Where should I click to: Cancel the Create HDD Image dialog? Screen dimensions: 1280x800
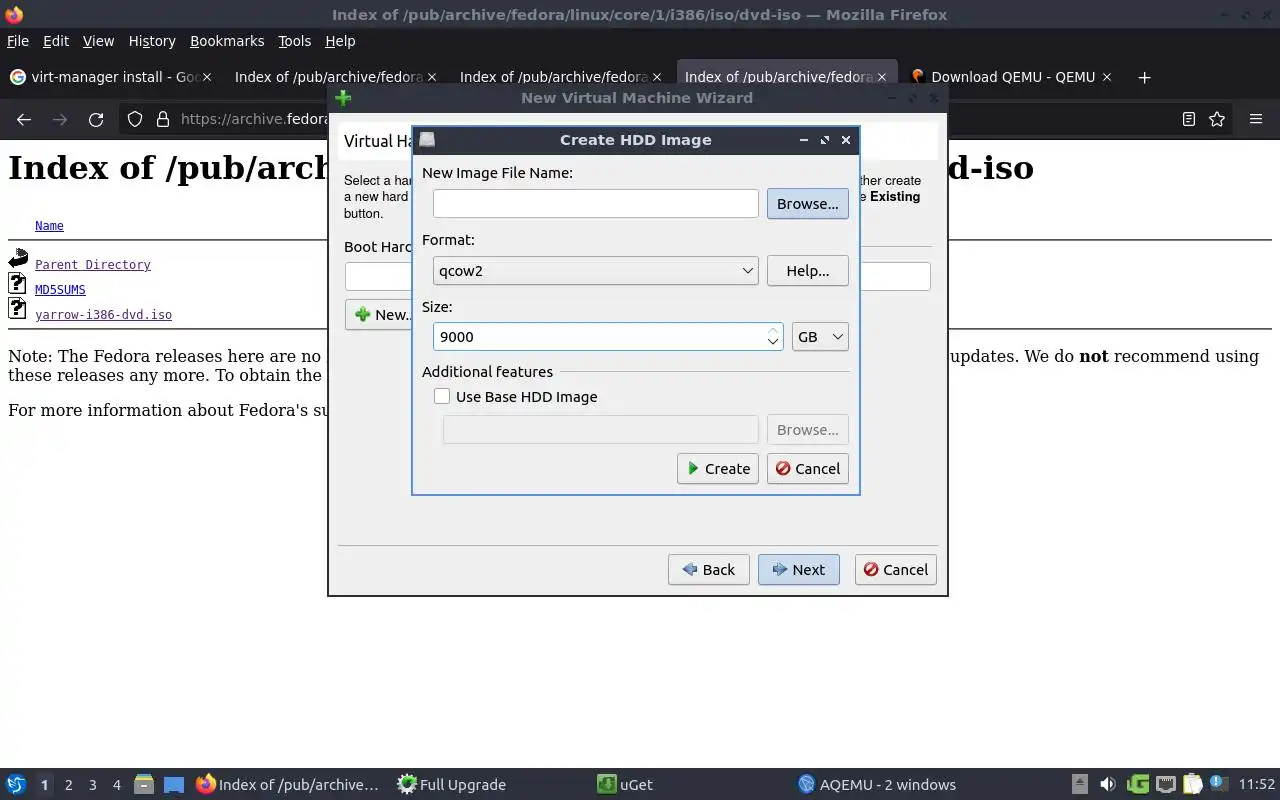click(807, 468)
